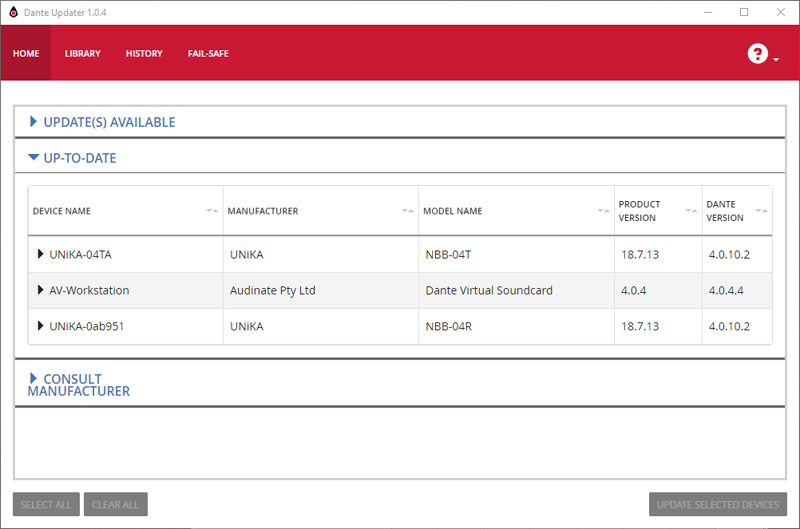Screen dimensions: 800x529
Task: Click Dante Updater logo in title bar
Action: pyautogui.click(x=11, y=12)
